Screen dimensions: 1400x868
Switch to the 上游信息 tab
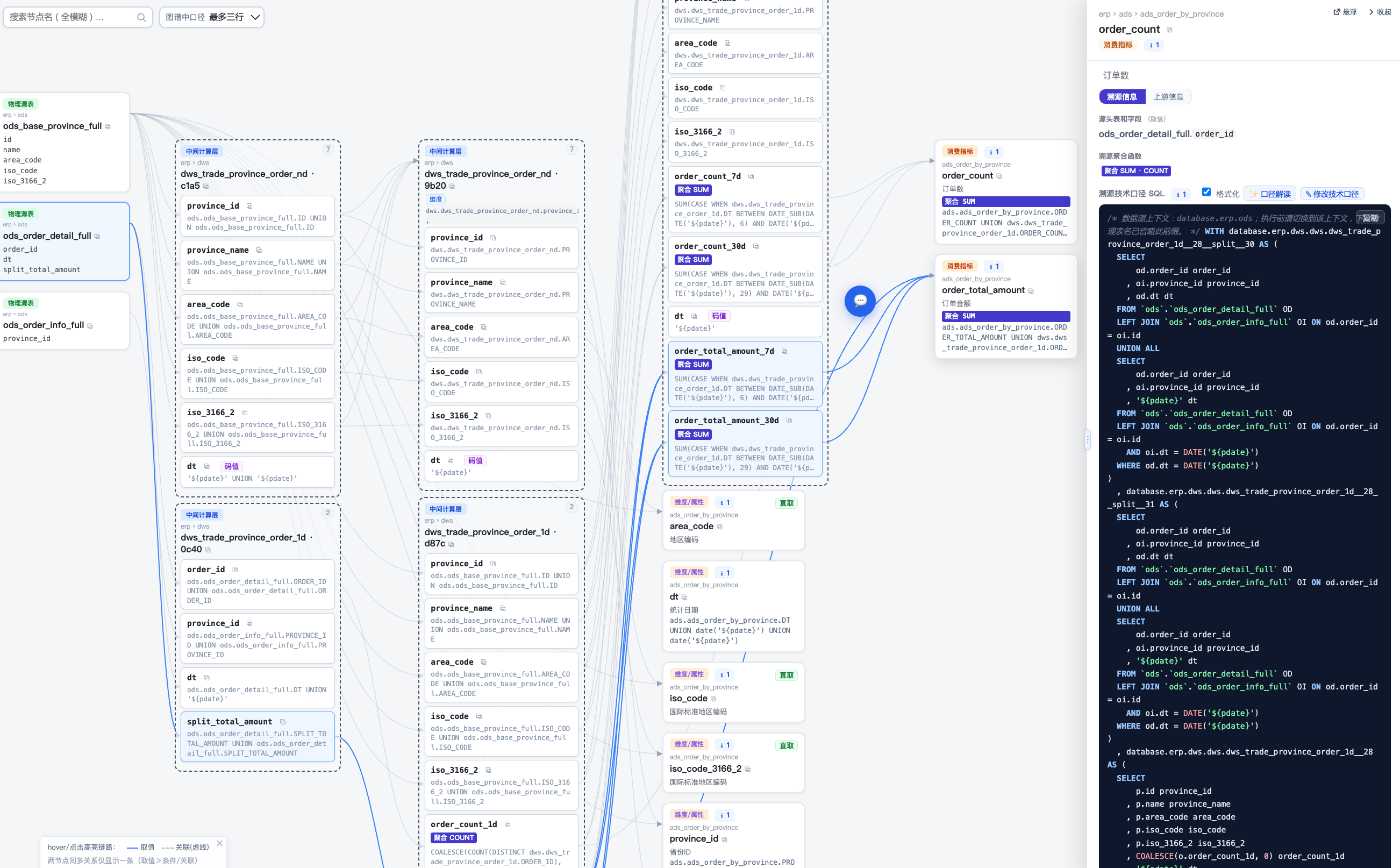1168,97
